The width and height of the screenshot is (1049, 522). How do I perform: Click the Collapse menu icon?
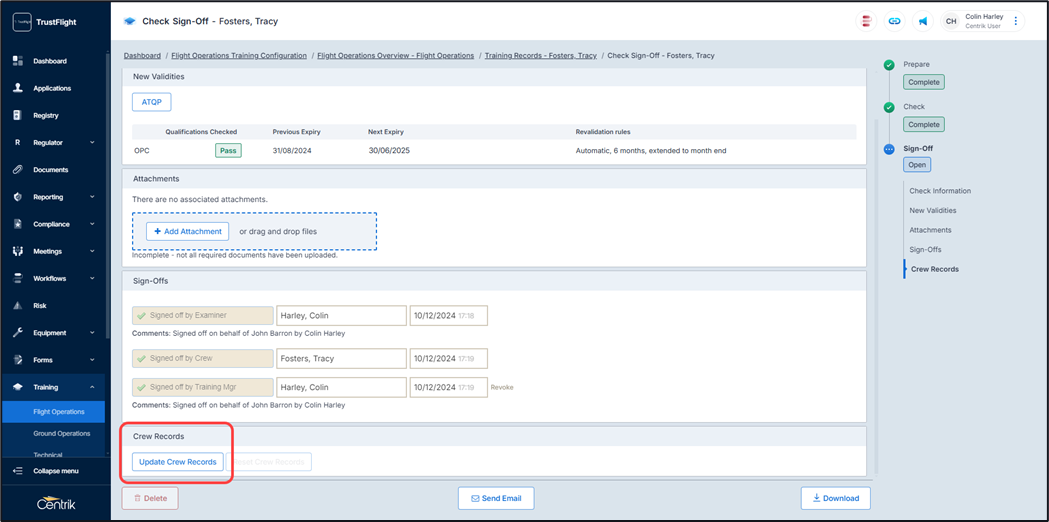coord(18,471)
